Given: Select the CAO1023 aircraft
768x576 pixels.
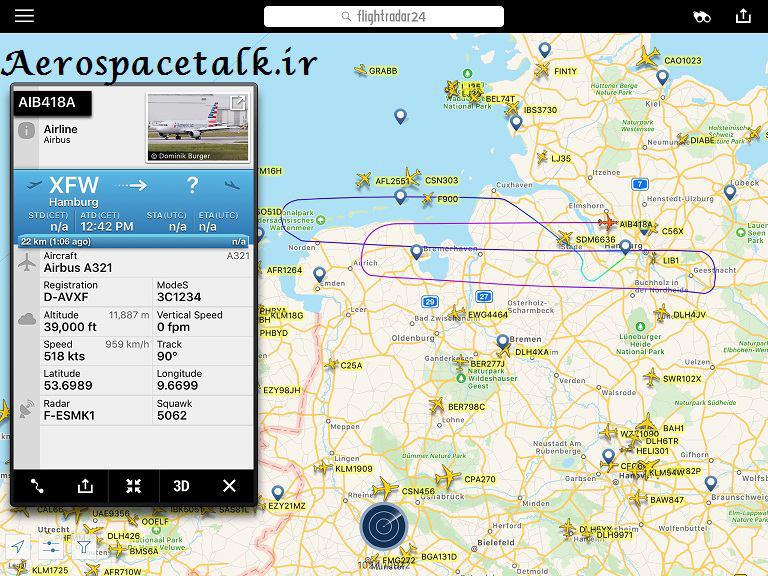Looking at the screenshot, I should coord(649,57).
